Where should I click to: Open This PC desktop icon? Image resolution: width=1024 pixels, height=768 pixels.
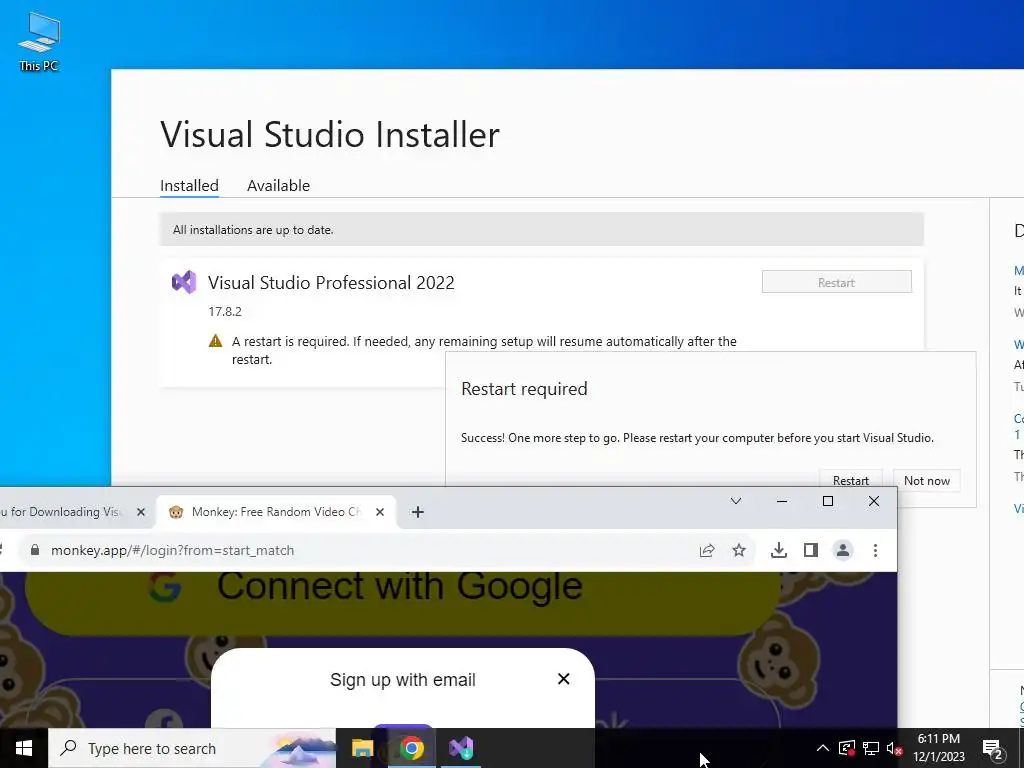[x=39, y=41]
